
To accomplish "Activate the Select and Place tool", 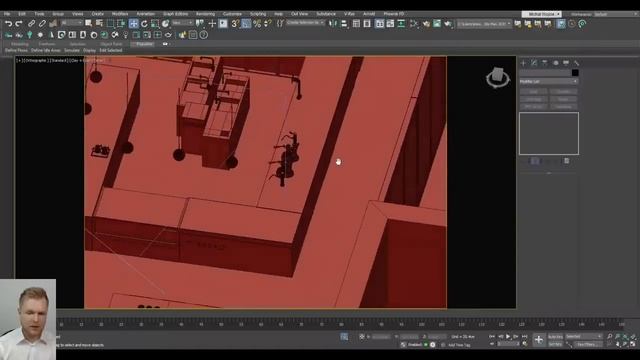I will click(x=165, y=24).
